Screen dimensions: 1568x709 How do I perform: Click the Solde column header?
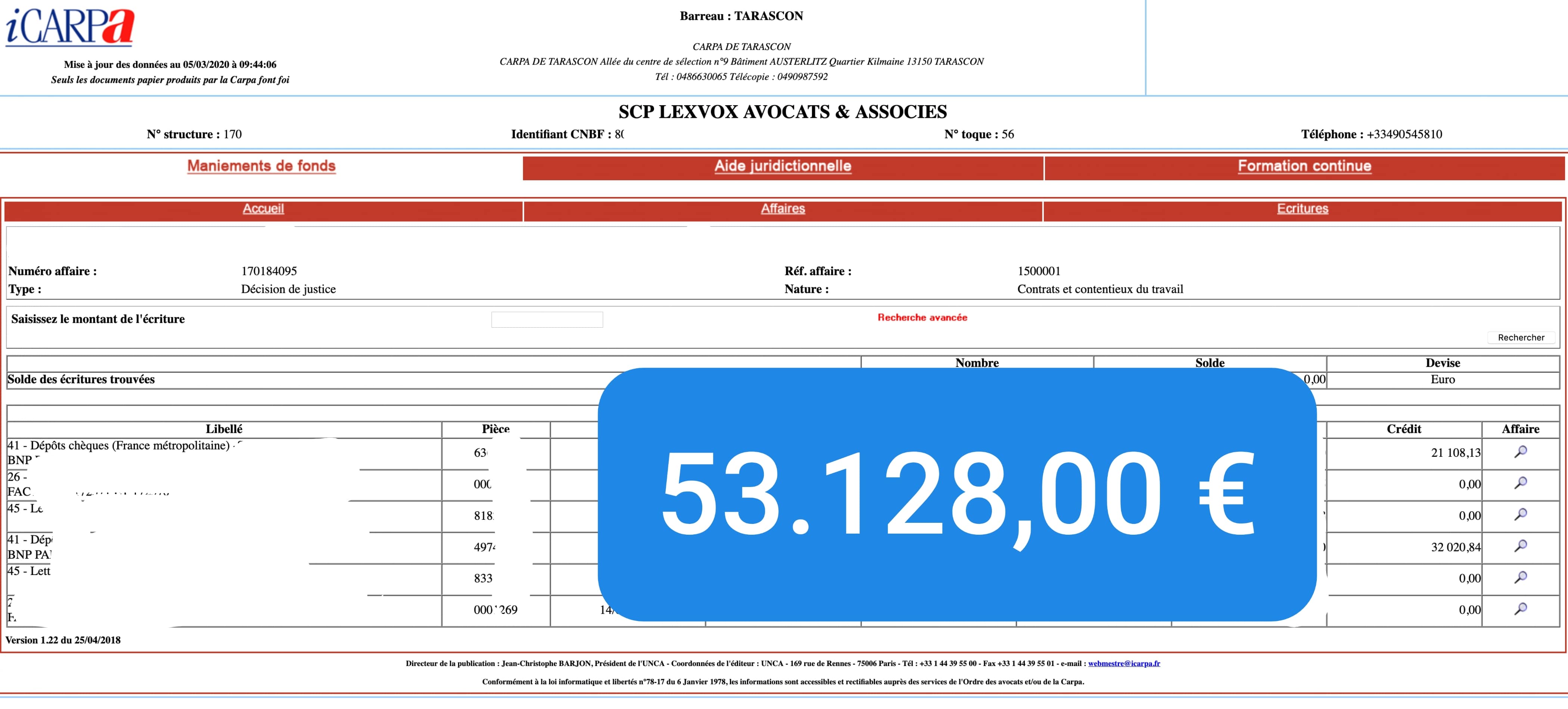click(x=1210, y=363)
